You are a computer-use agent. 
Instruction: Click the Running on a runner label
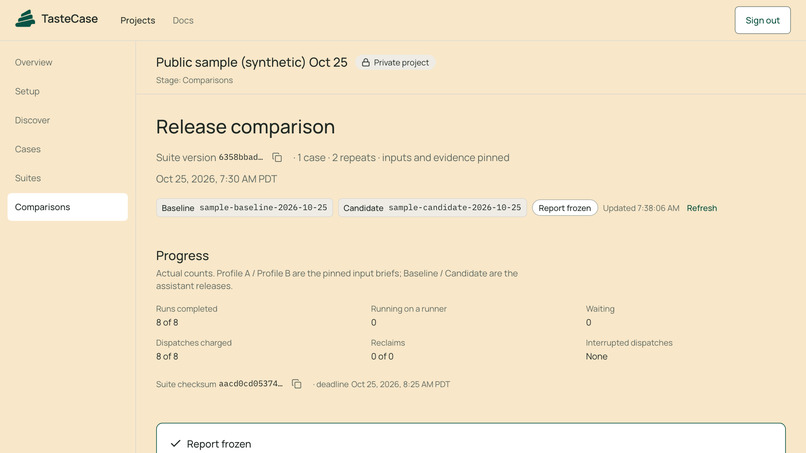409,309
